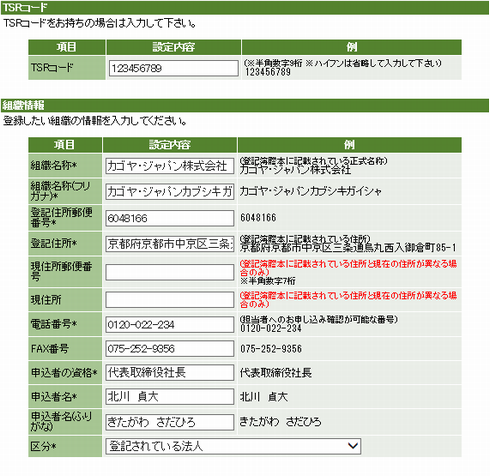
Task: Open the 区分 dropdown list
Action: tap(233, 446)
